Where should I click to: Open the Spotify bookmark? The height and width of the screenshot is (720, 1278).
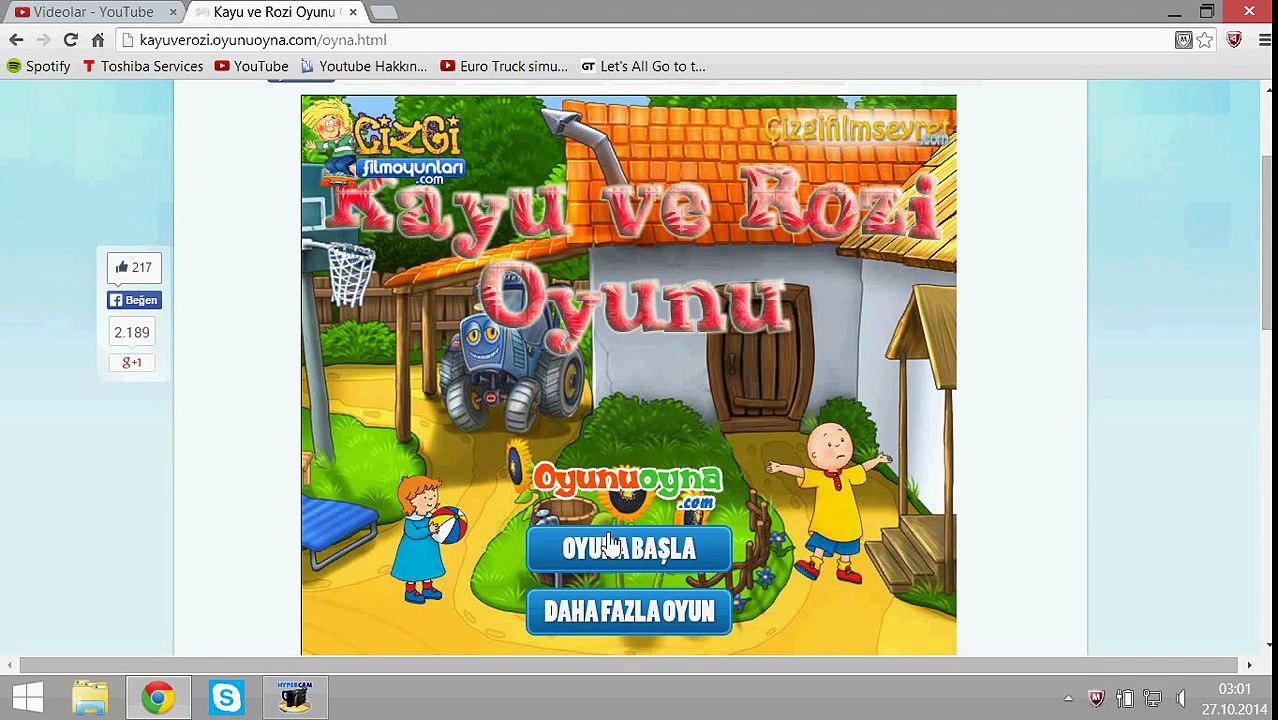click(x=38, y=66)
